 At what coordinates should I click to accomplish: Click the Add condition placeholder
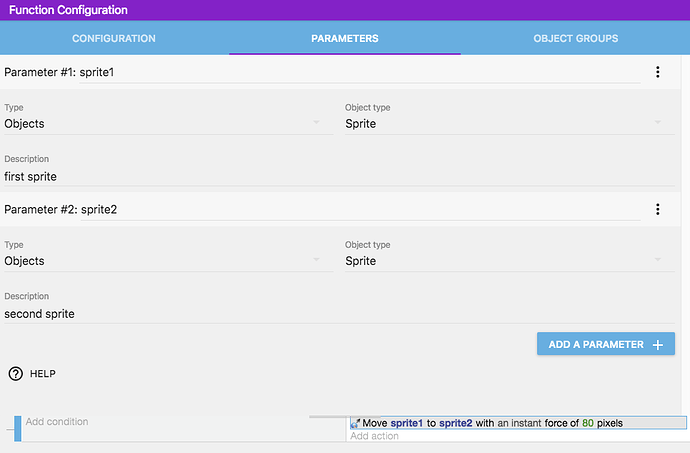(57, 422)
